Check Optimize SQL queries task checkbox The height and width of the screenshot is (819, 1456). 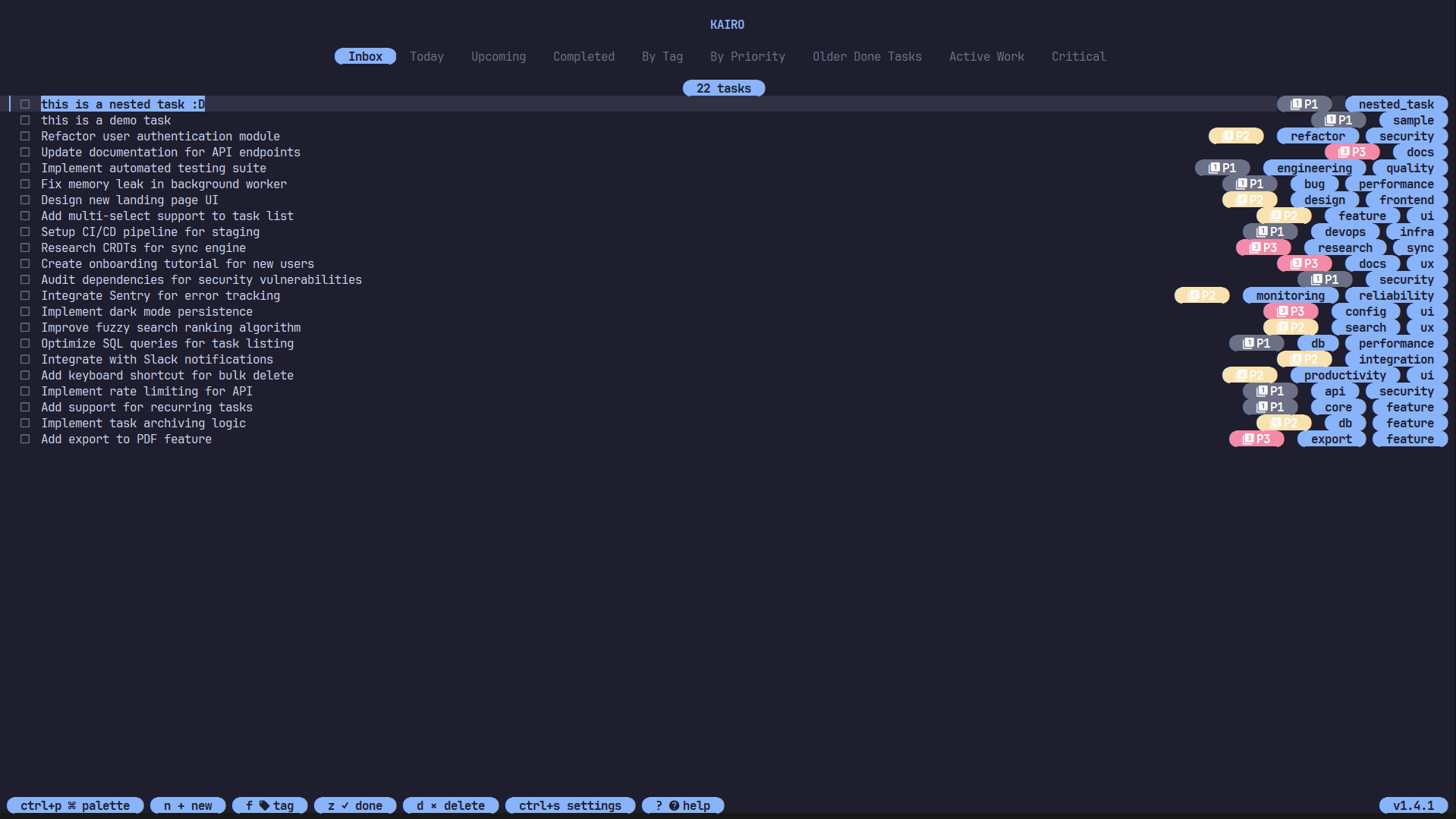click(x=25, y=343)
